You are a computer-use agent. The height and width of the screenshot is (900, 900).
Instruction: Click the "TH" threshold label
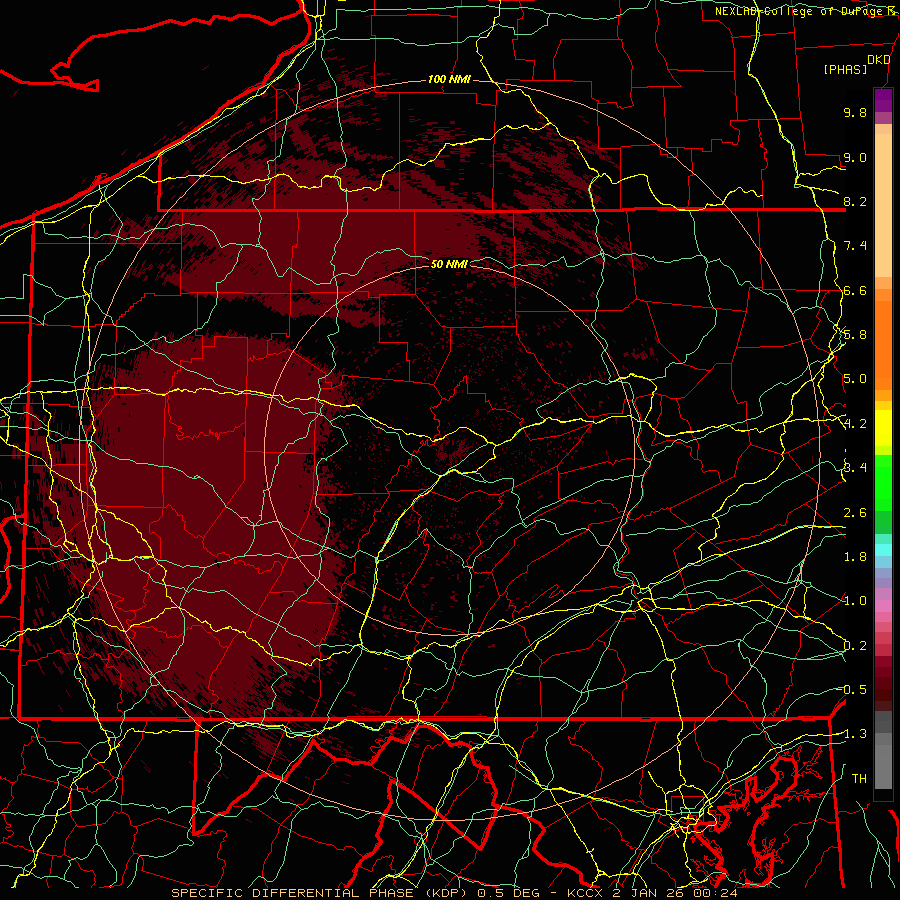click(x=859, y=779)
